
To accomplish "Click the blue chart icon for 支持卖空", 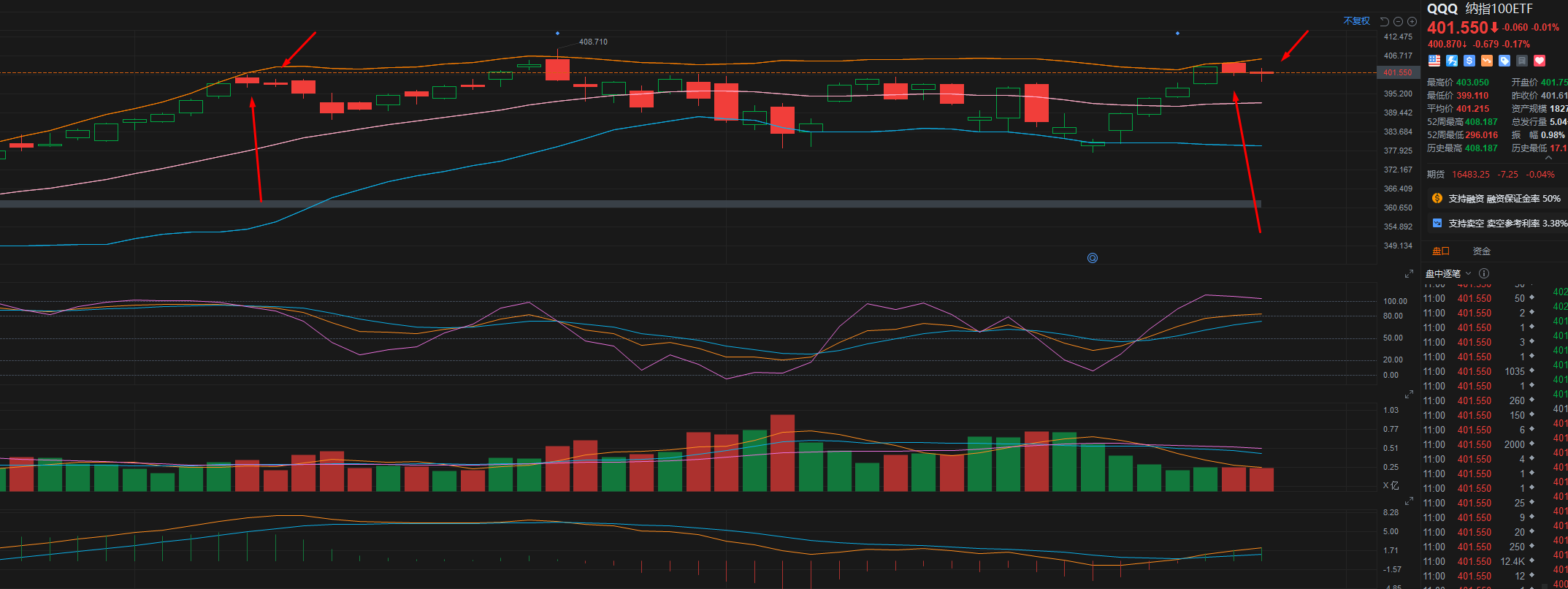I will [1437, 223].
